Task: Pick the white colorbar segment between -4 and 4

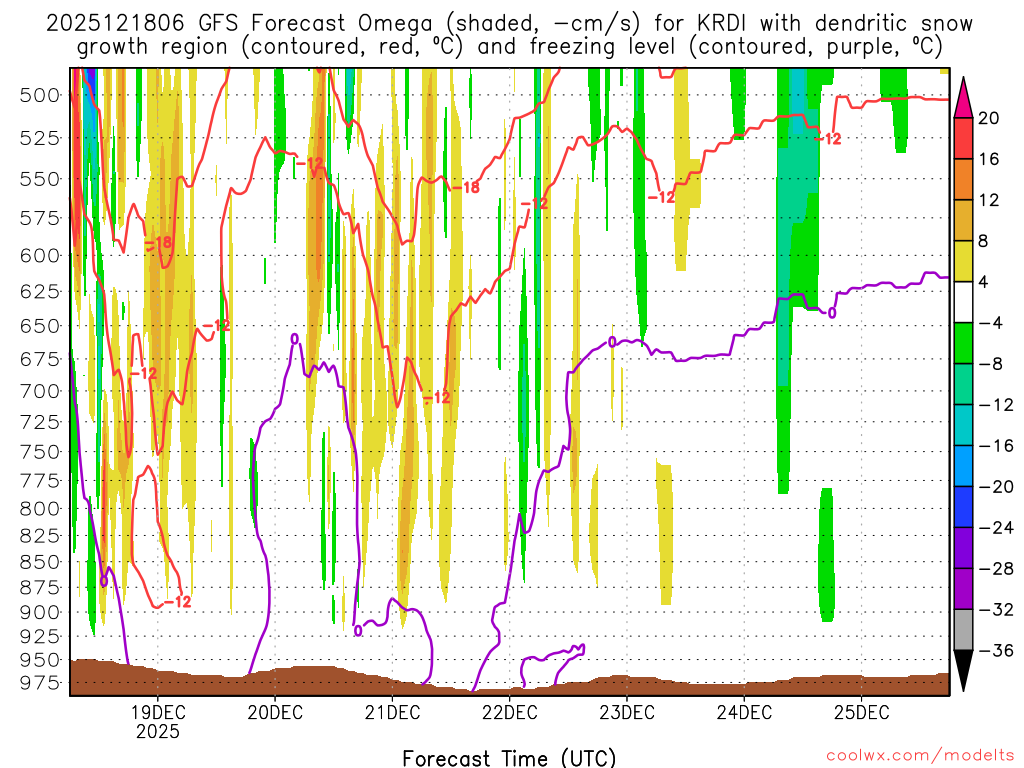Action: pos(963,302)
